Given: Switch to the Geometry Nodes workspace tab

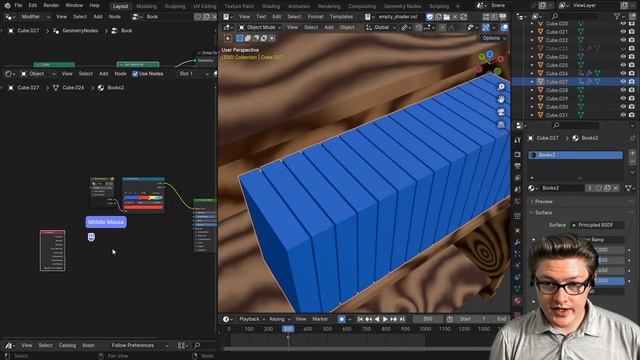Looking at the screenshot, I should point(402,7).
